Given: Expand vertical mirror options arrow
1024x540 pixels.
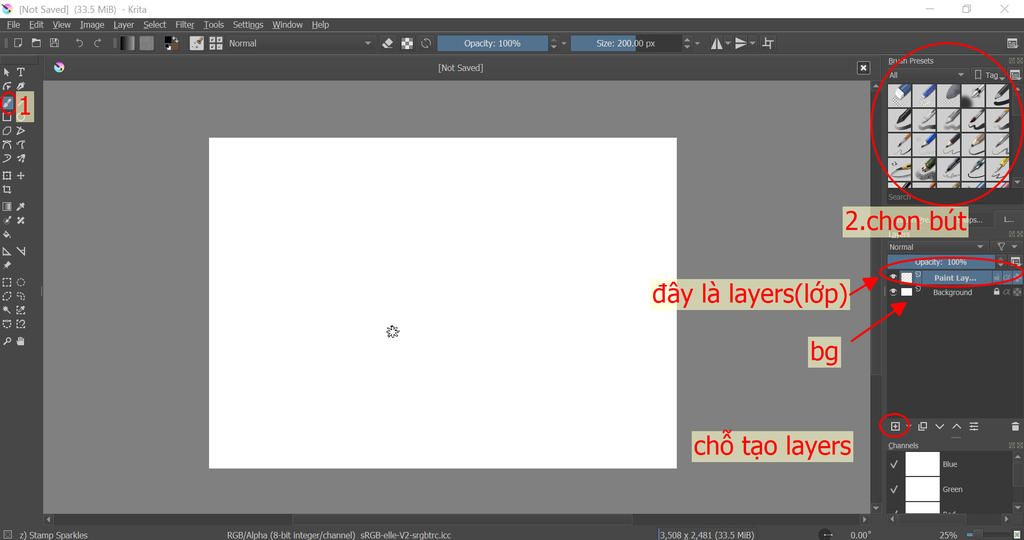Looking at the screenshot, I should click(752, 43).
